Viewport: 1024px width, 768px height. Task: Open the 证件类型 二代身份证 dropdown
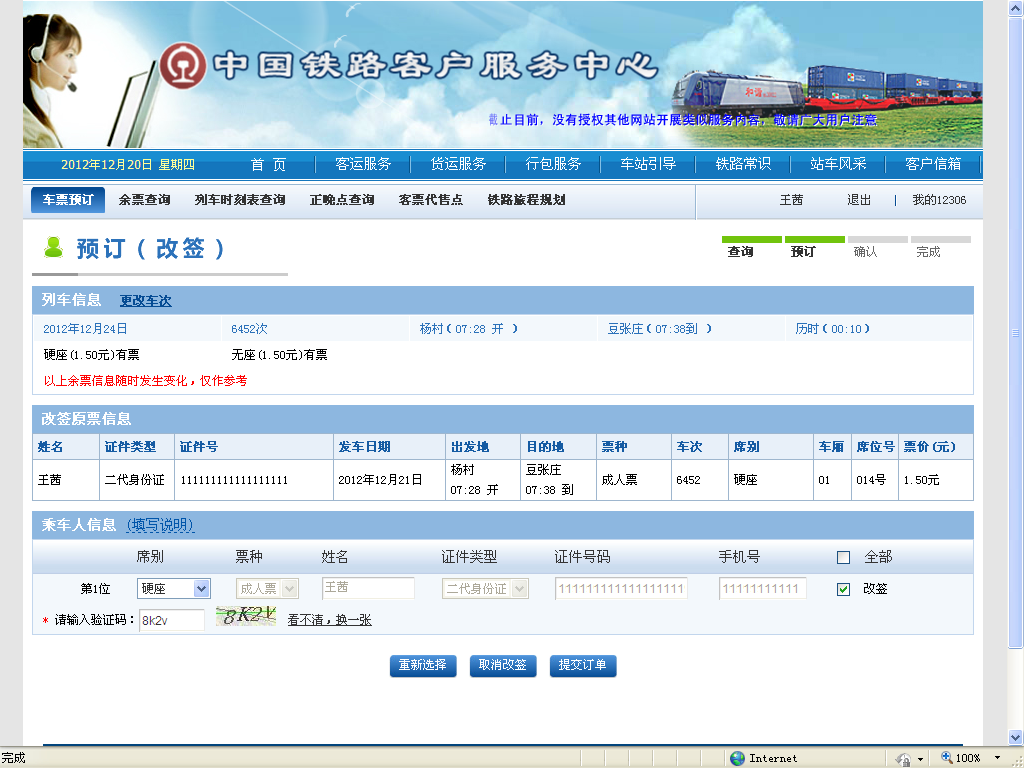(x=485, y=588)
